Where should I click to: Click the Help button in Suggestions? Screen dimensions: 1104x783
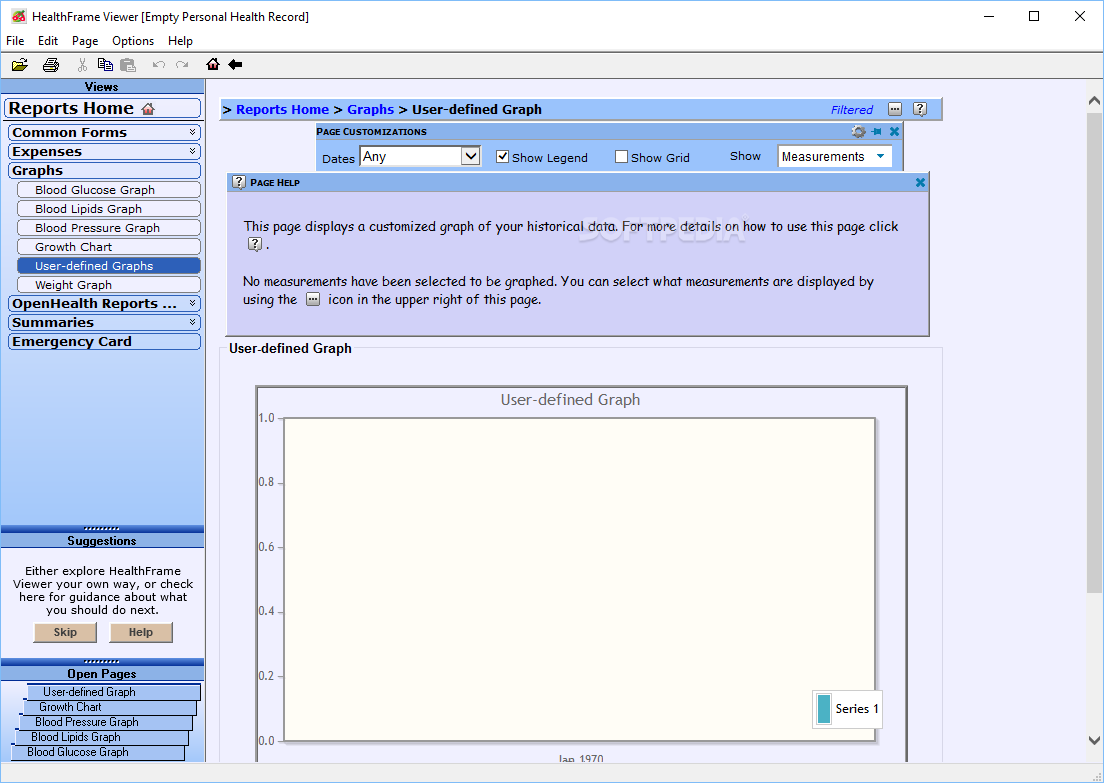pos(141,632)
